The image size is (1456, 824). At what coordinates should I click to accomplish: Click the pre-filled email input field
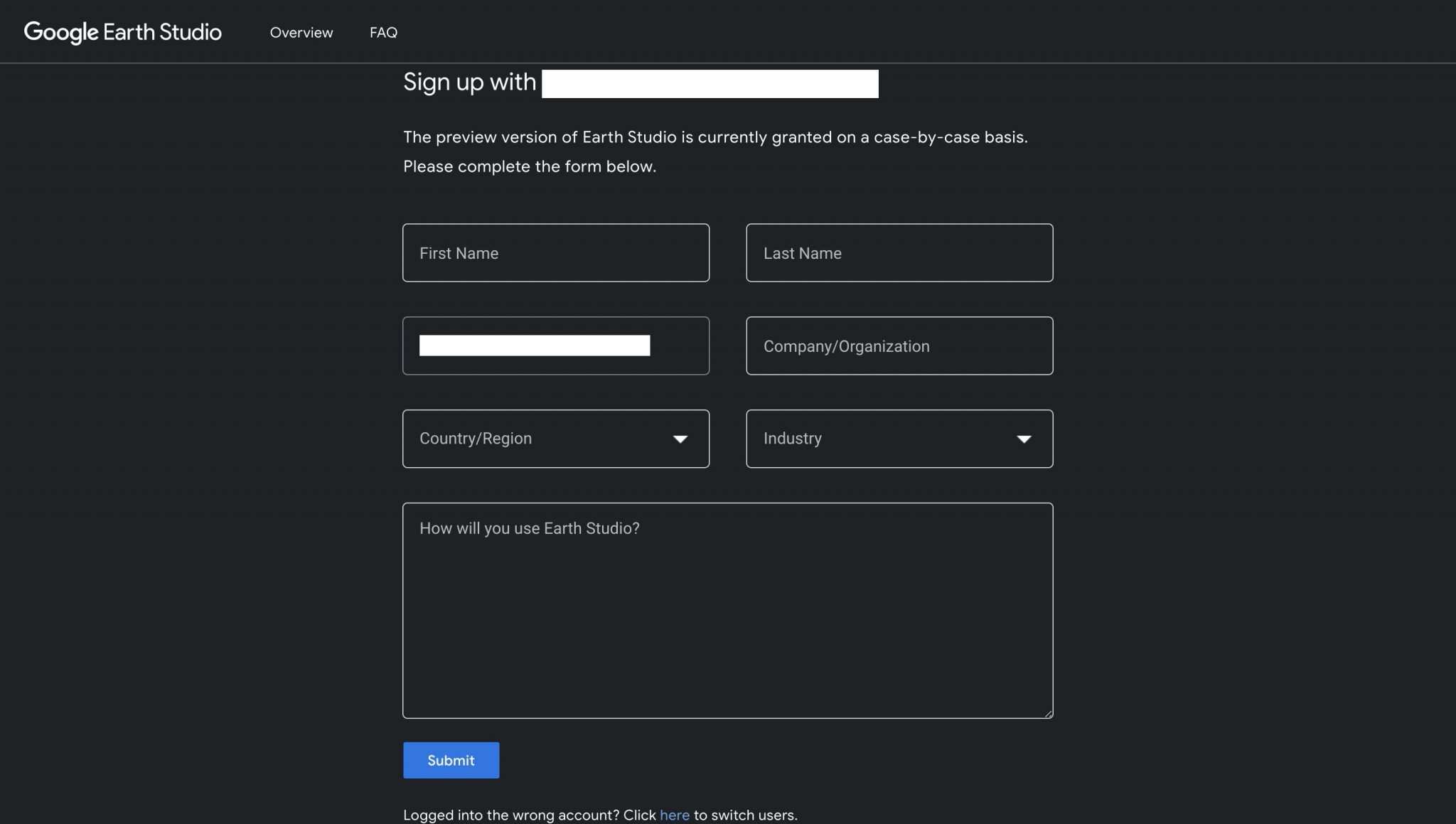click(x=555, y=346)
